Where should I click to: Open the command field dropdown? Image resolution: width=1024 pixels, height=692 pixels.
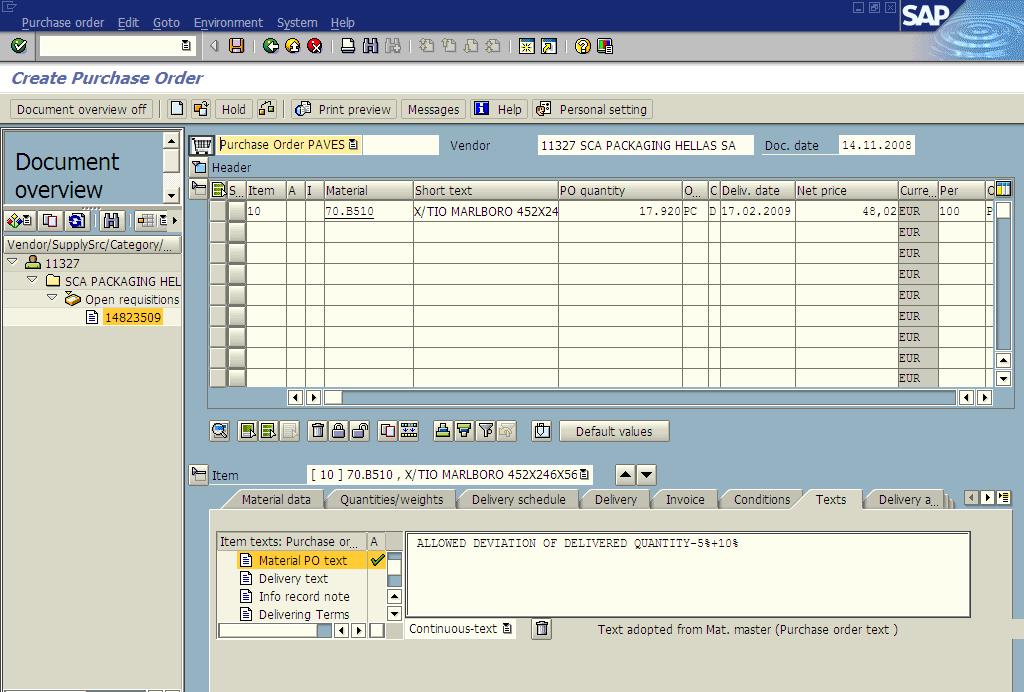[x=186, y=46]
